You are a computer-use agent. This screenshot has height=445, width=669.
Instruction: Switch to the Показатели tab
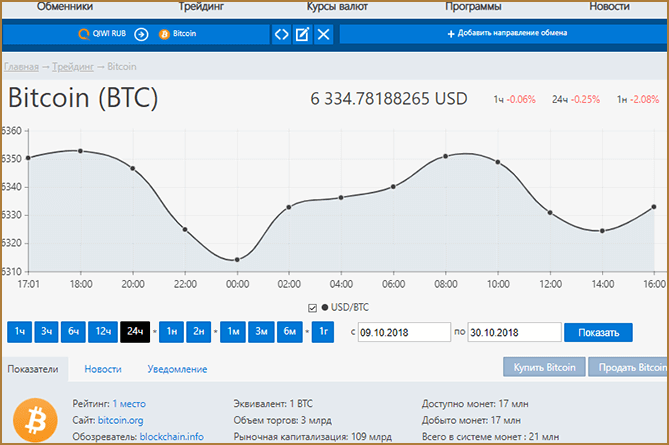(x=33, y=369)
